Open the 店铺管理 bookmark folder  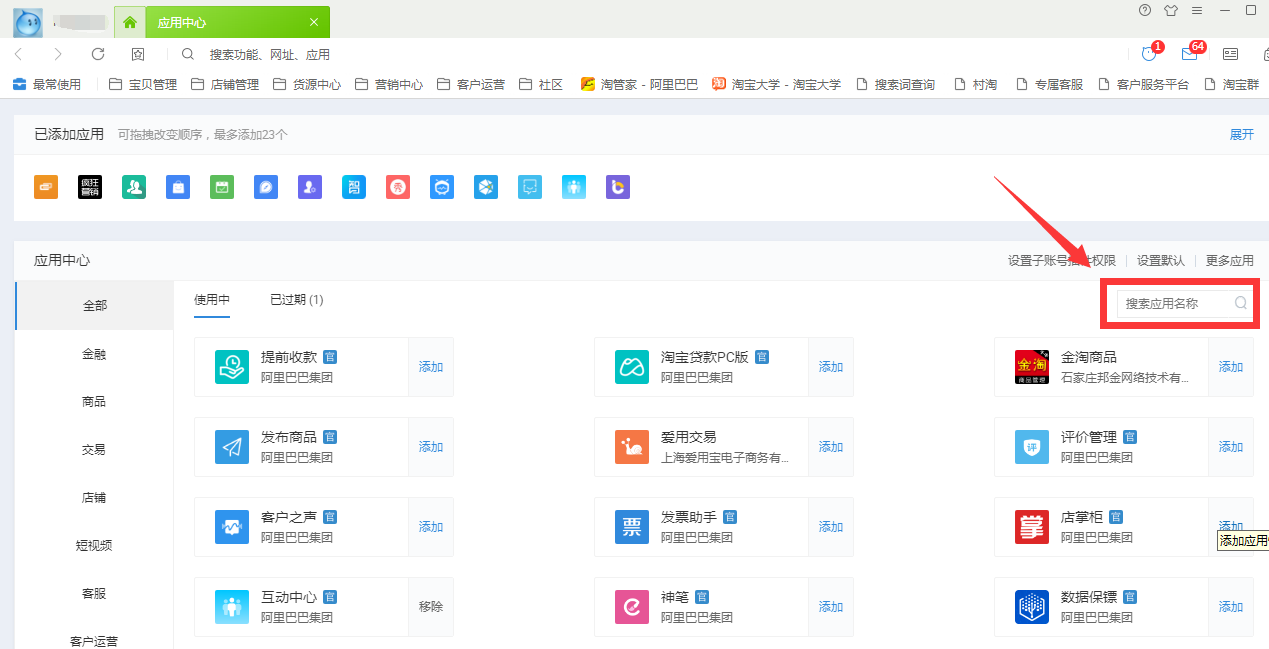click(x=225, y=85)
